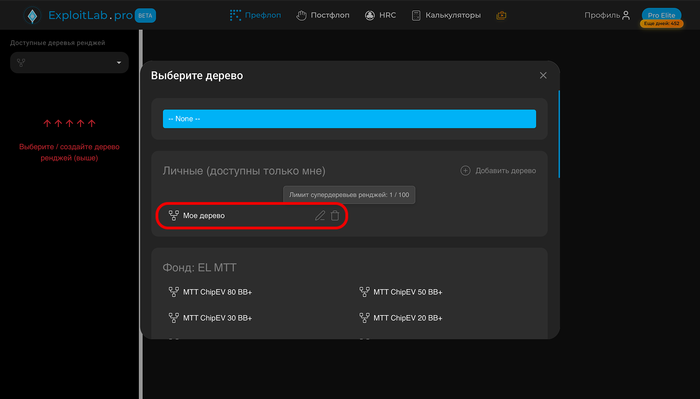Click tree icon next to MTT ChipEV 80 BB+
Viewport: 700px width, 399px height.
(174, 292)
